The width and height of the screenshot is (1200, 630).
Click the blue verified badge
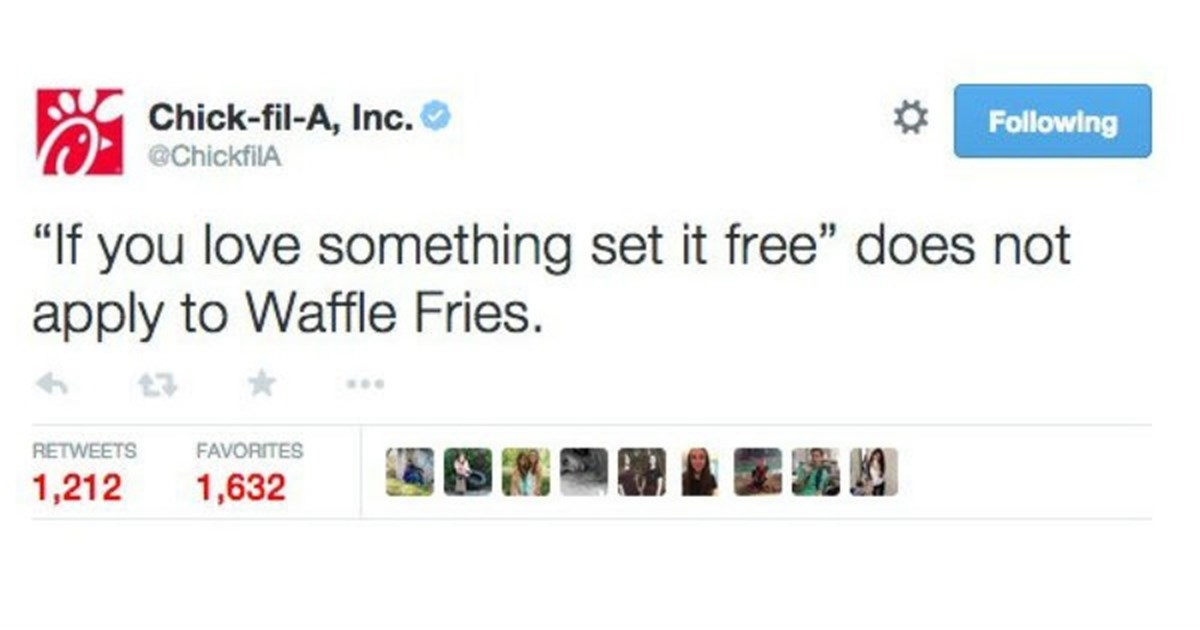(x=437, y=117)
